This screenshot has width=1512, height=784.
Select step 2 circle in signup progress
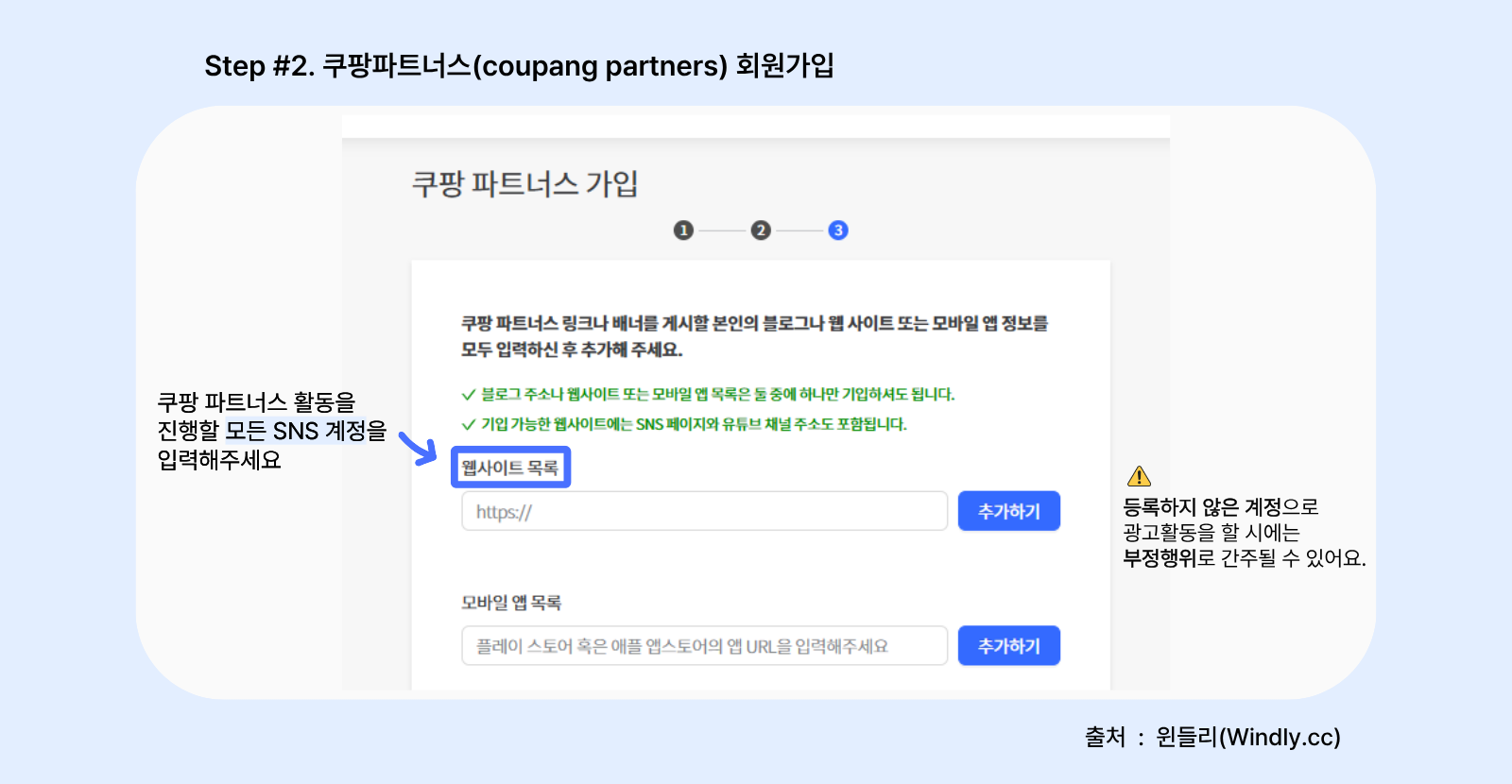(761, 230)
